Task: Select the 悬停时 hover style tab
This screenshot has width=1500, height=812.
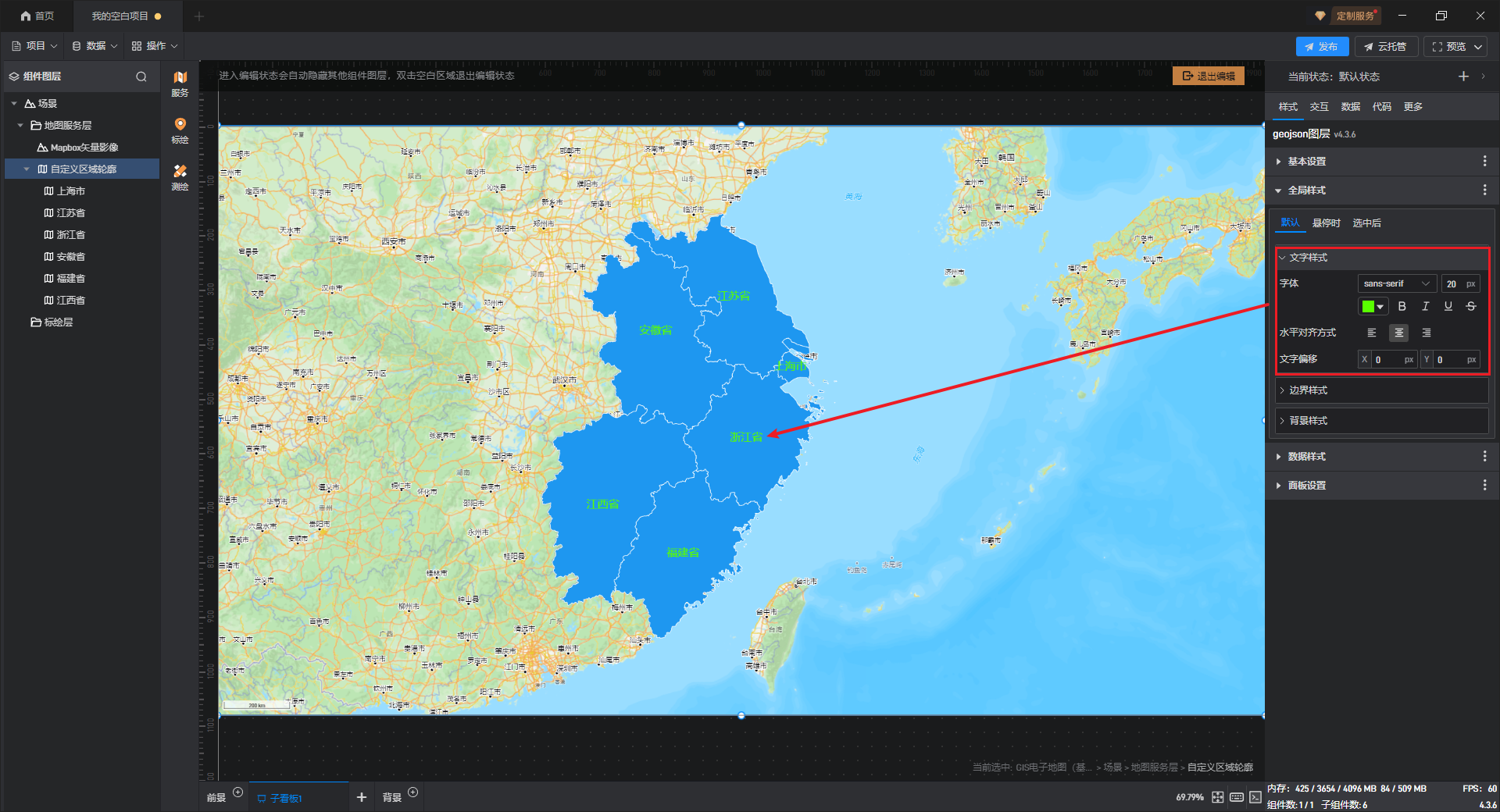Action: 1327,223
